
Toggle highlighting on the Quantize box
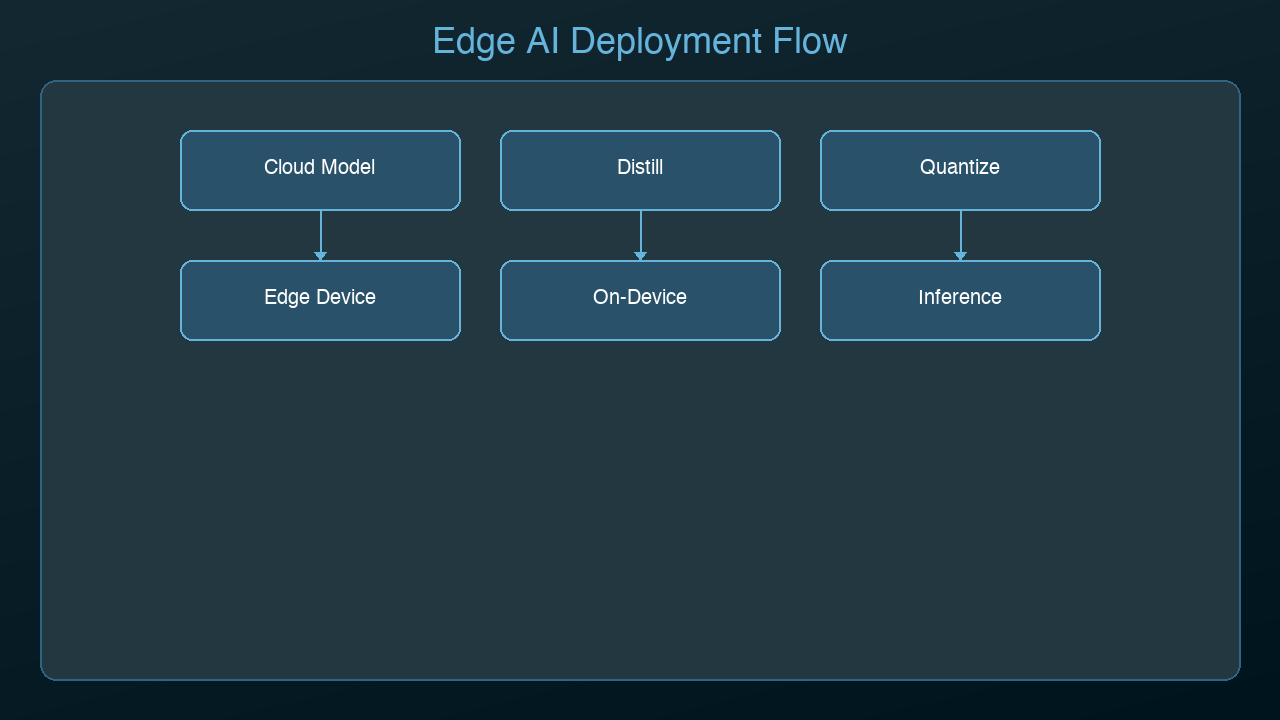(x=960, y=169)
